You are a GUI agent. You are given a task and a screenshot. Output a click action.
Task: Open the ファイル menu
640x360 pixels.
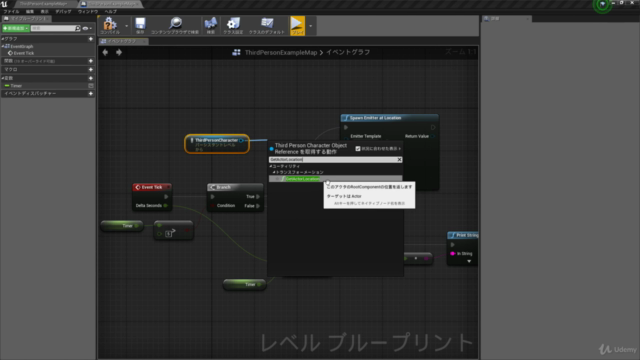(11, 11)
